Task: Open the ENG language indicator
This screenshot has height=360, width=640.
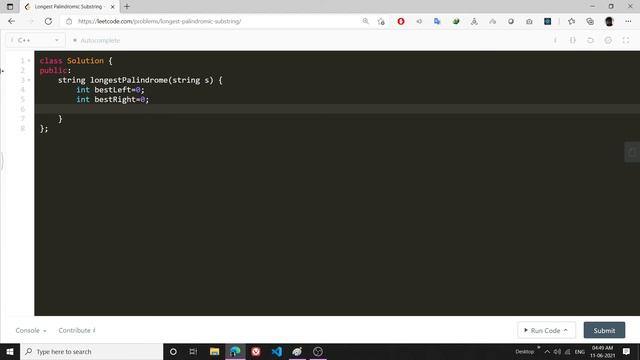Action: coord(580,351)
